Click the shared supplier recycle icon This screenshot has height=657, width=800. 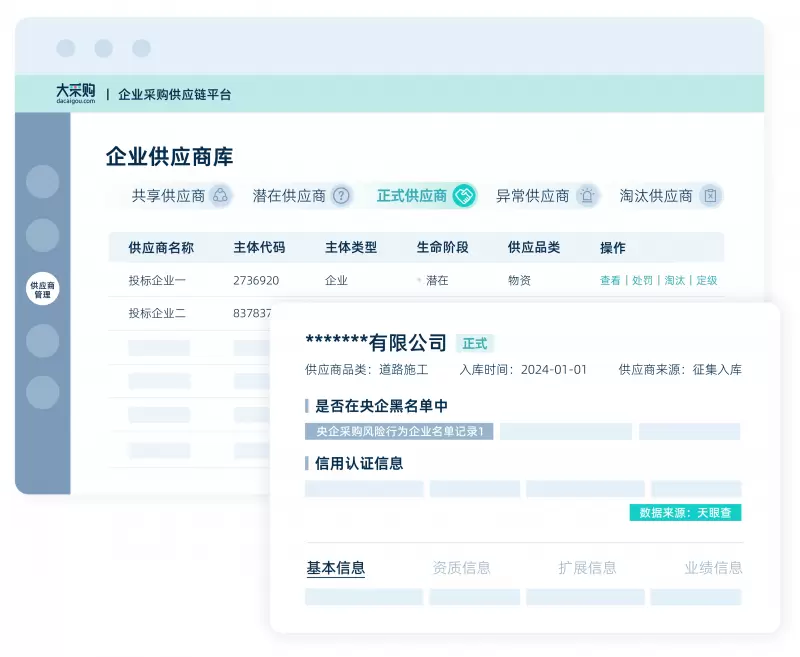click(221, 196)
